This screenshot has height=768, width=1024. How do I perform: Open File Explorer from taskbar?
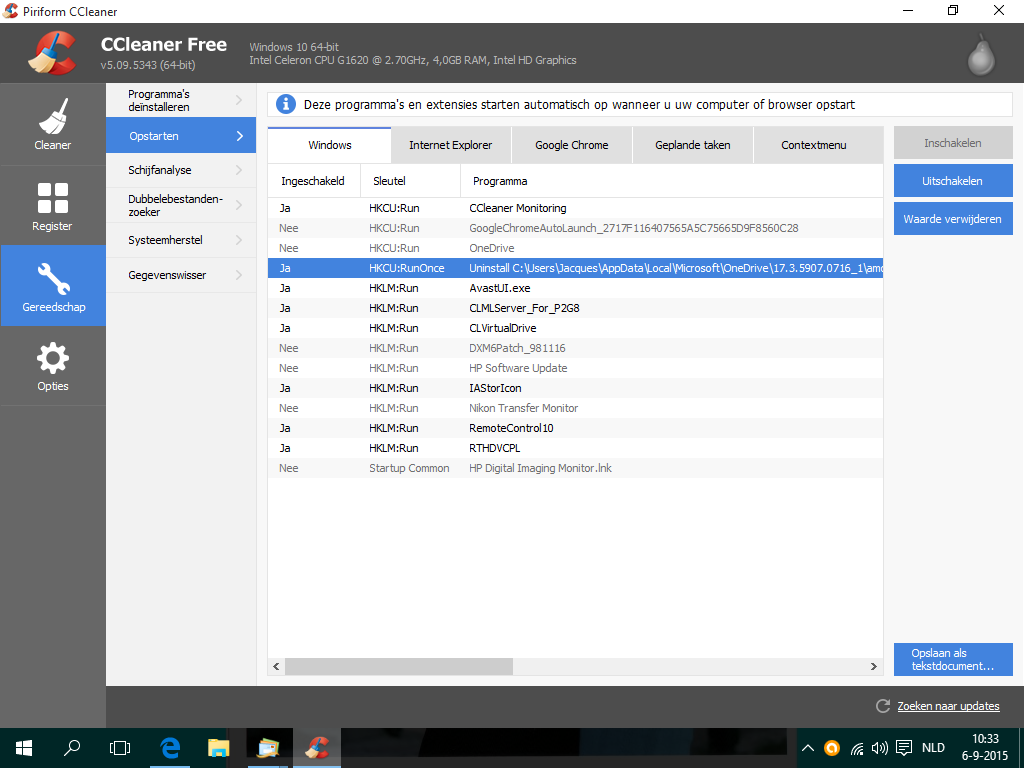click(218, 747)
